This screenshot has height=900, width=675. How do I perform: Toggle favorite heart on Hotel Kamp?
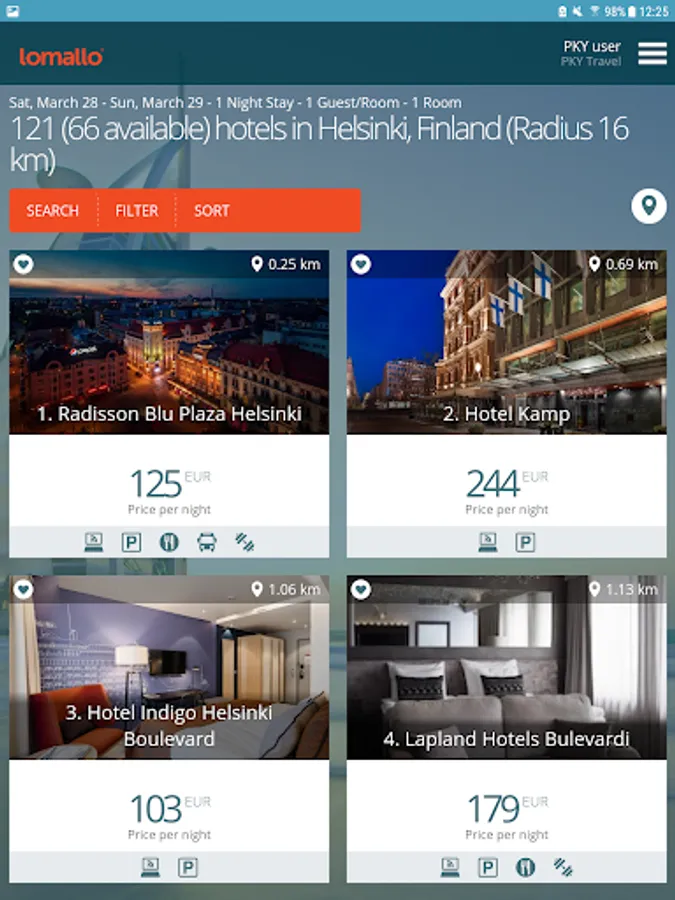[361, 264]
